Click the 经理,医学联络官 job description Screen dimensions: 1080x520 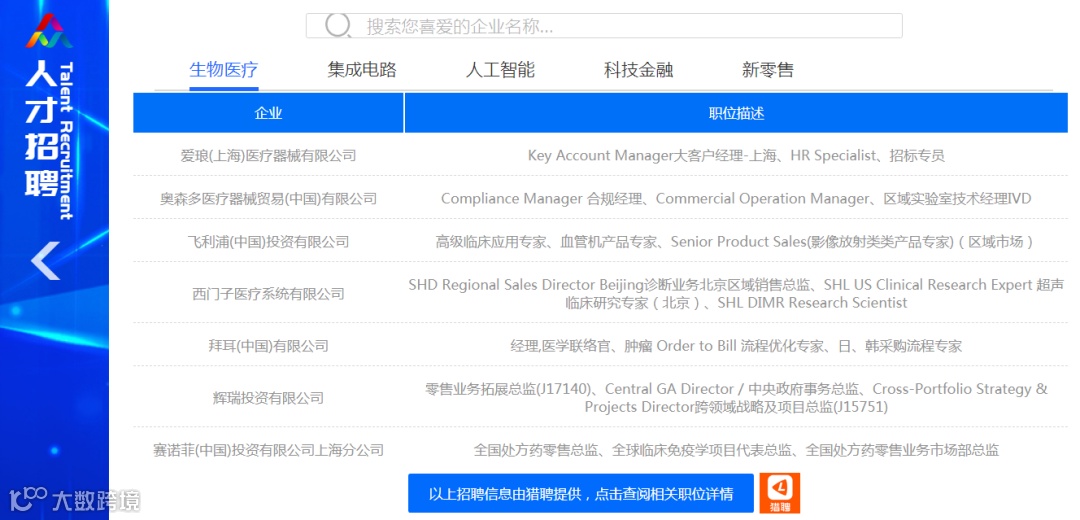736,346
